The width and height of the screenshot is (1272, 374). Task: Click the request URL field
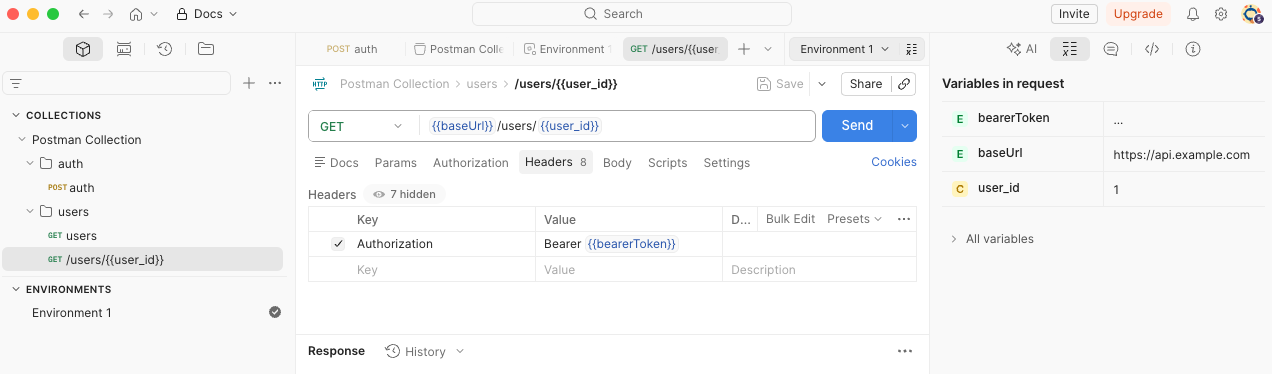tap(618, 126)
